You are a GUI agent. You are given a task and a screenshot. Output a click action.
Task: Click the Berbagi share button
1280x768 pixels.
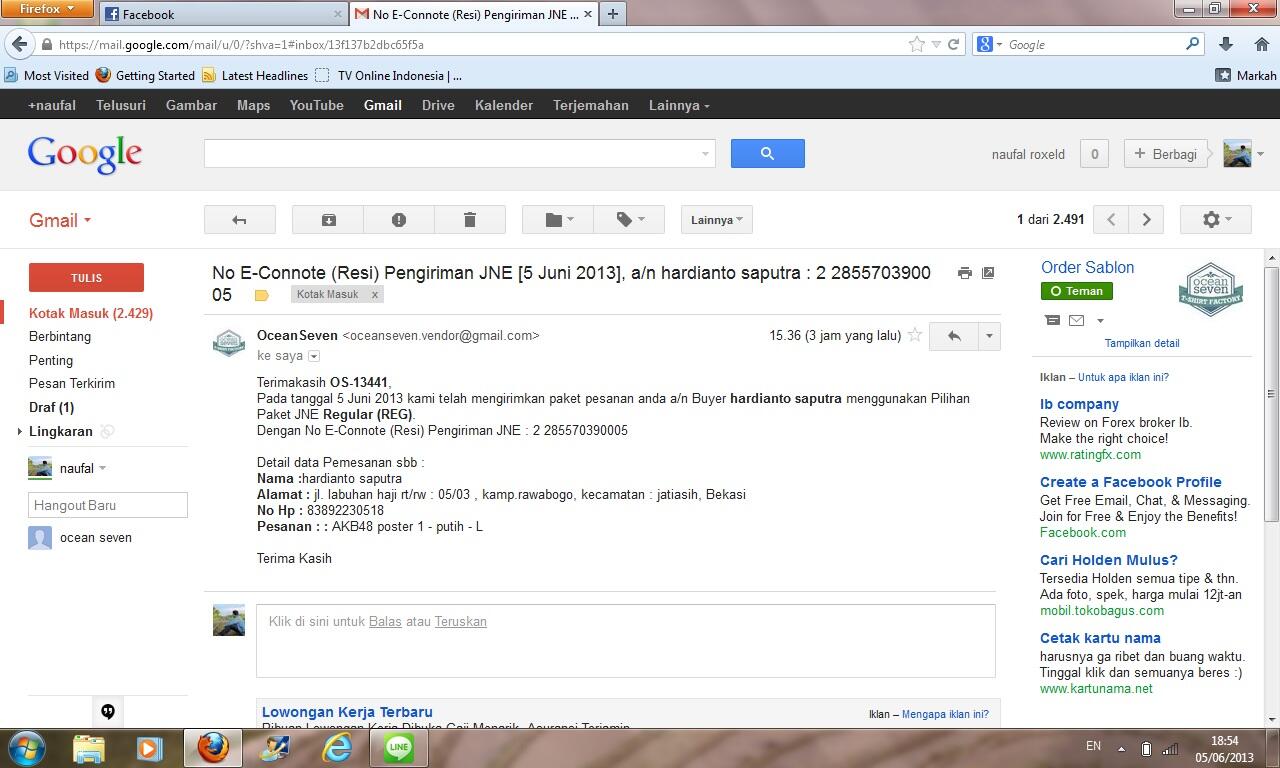coord(1165,154)
